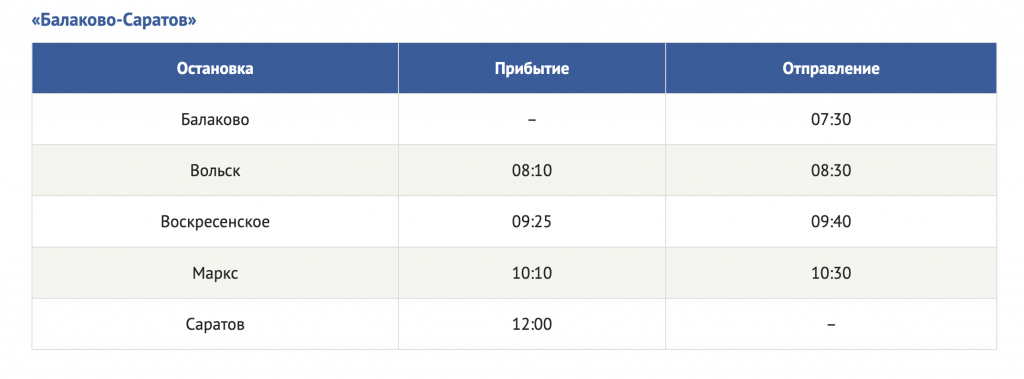1024x379 pixels.
Task: Select the Отправление column header
Action: click(831, 69)
